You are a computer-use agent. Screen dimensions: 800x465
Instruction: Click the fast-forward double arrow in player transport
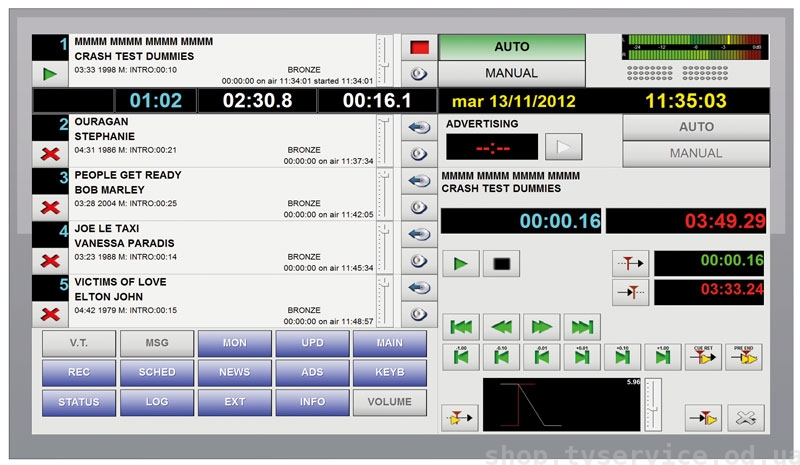(x=541, y=327)
